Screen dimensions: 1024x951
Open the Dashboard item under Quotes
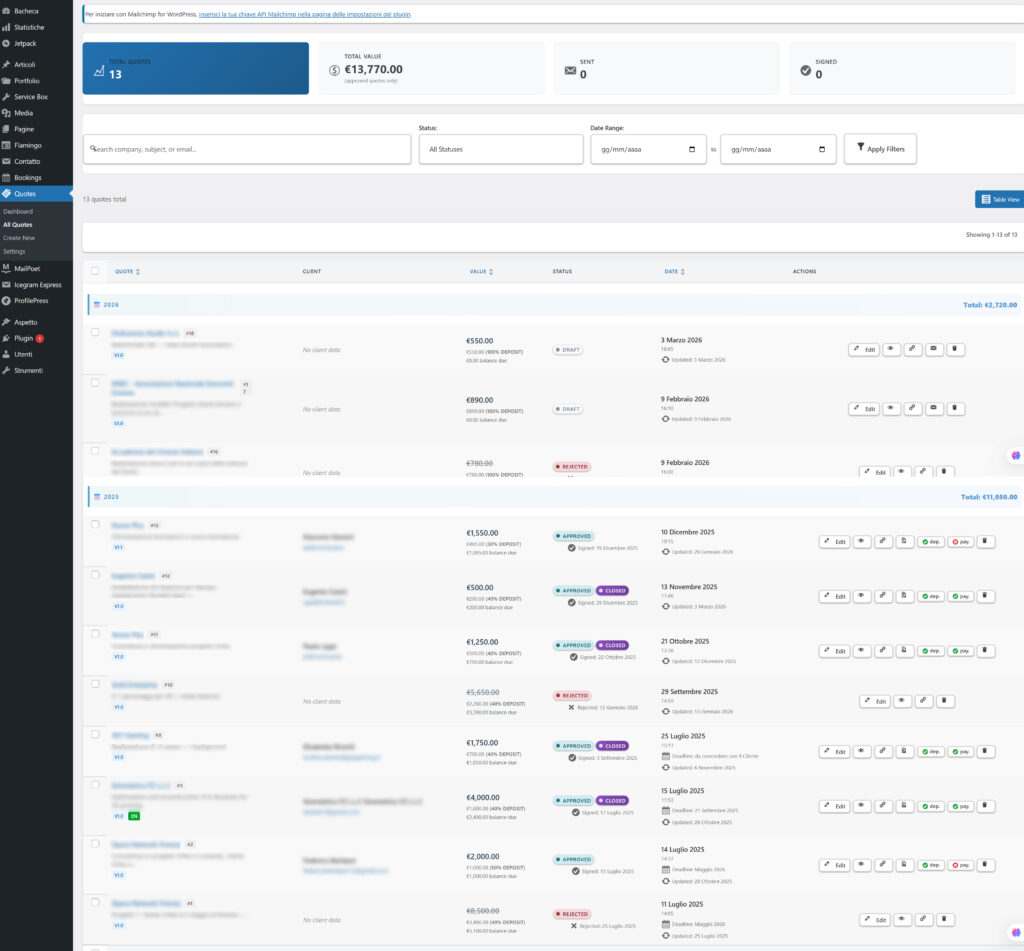pos(18,212)
